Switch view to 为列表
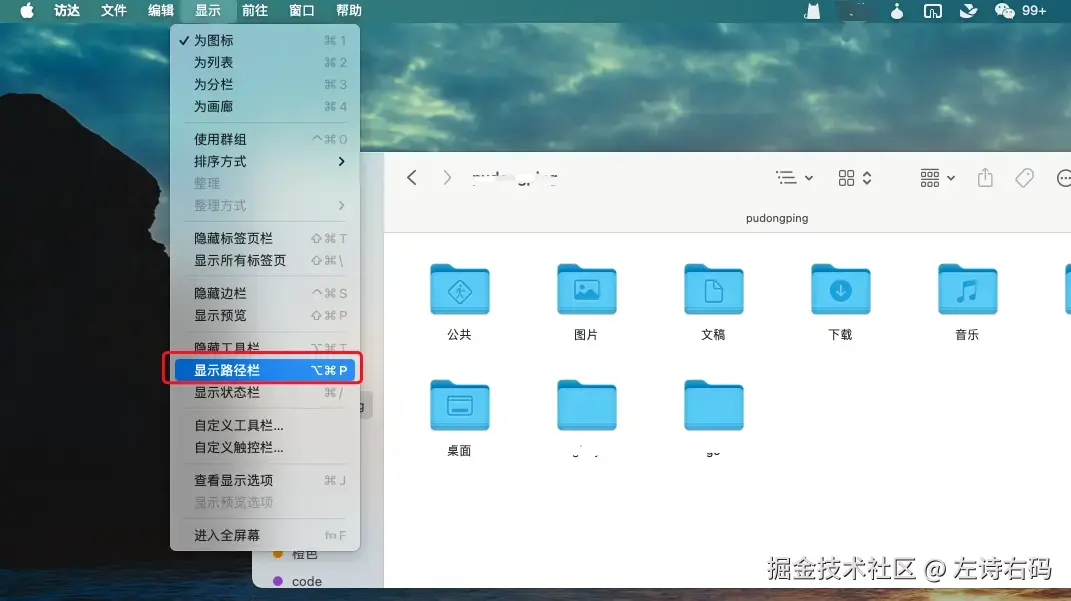 tap(265, 62)
